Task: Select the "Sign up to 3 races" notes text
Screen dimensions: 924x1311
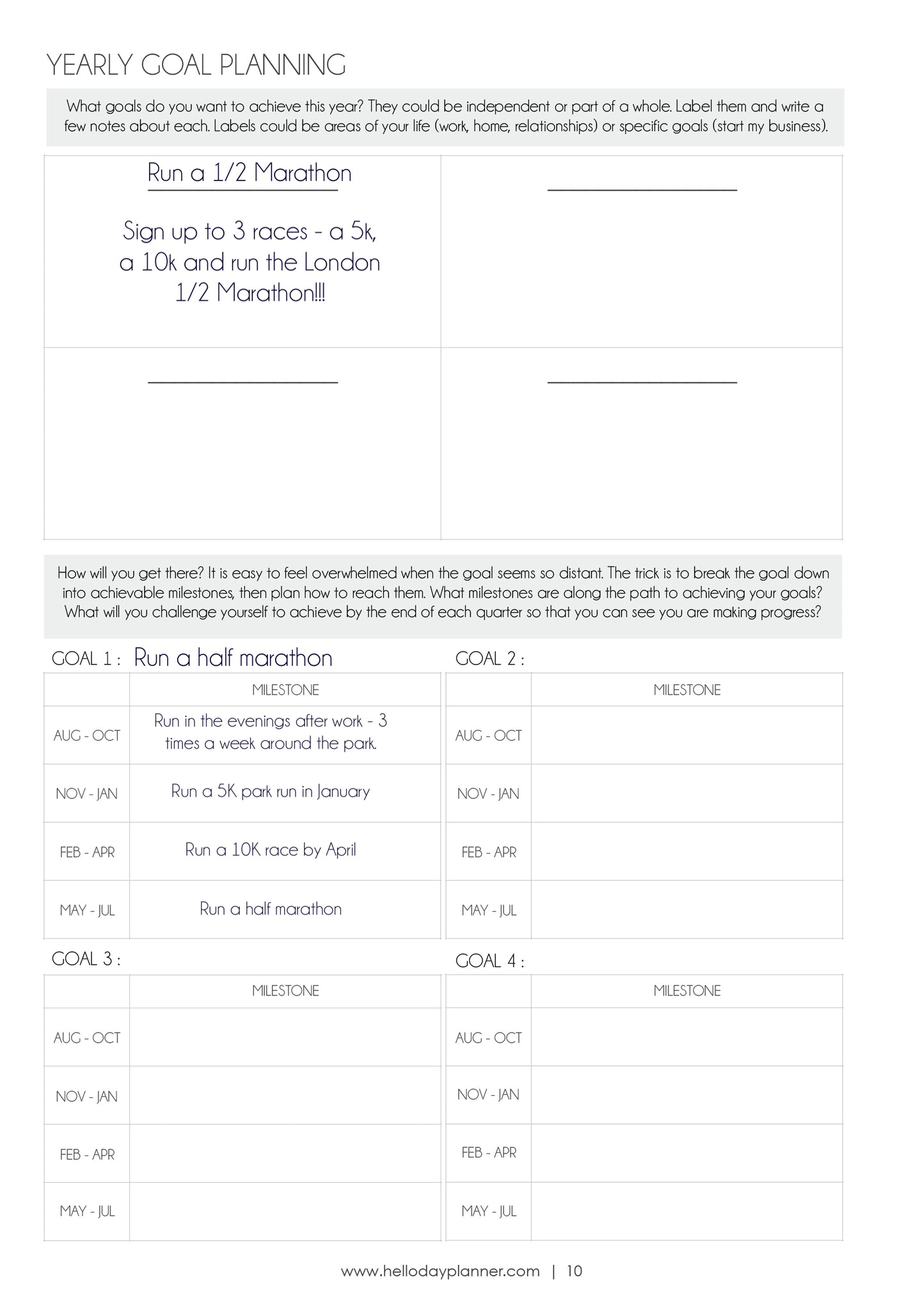Action: click(x=250, y=262)
